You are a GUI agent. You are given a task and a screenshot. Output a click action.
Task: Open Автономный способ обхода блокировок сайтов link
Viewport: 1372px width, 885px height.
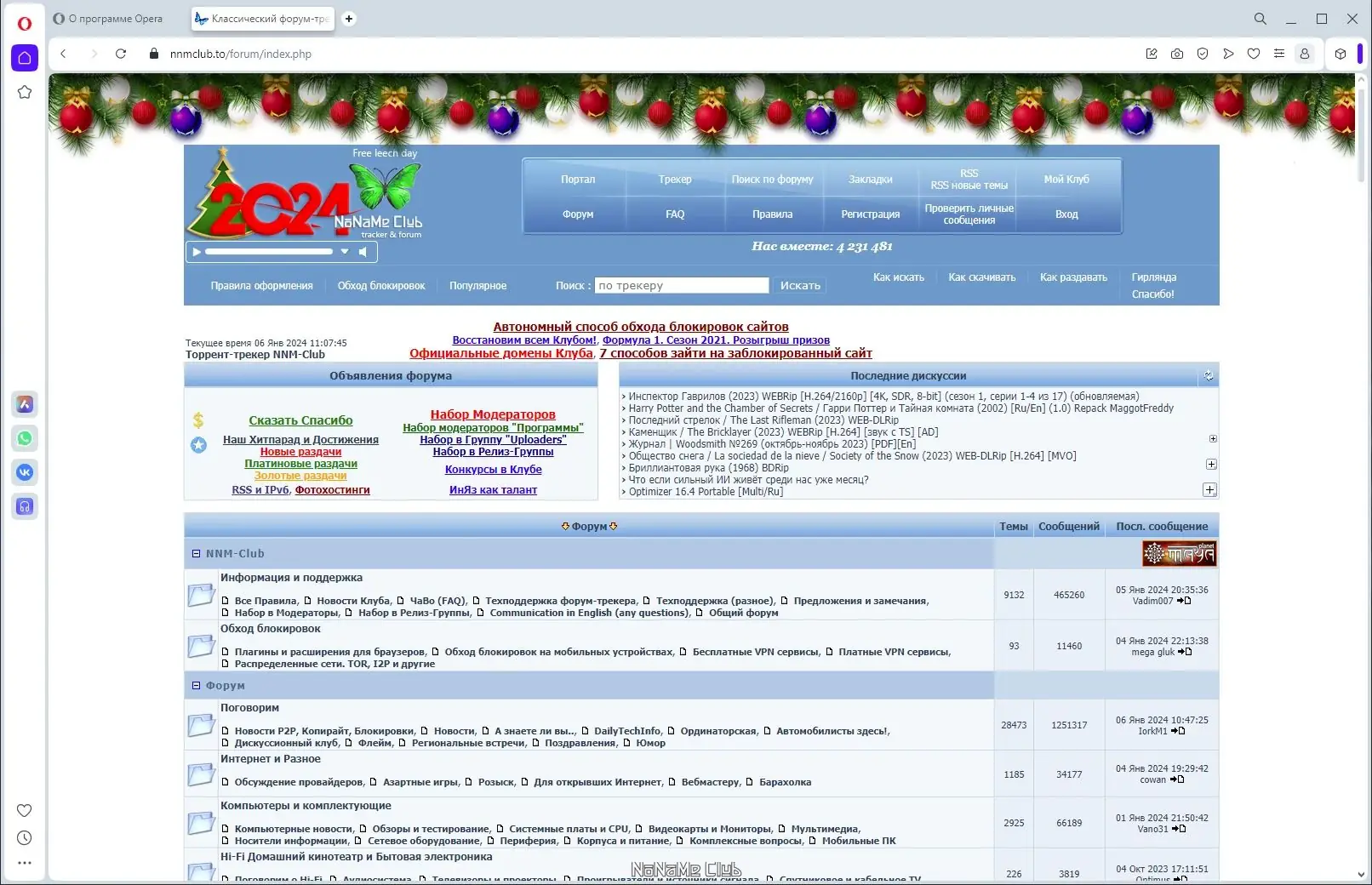641,327
